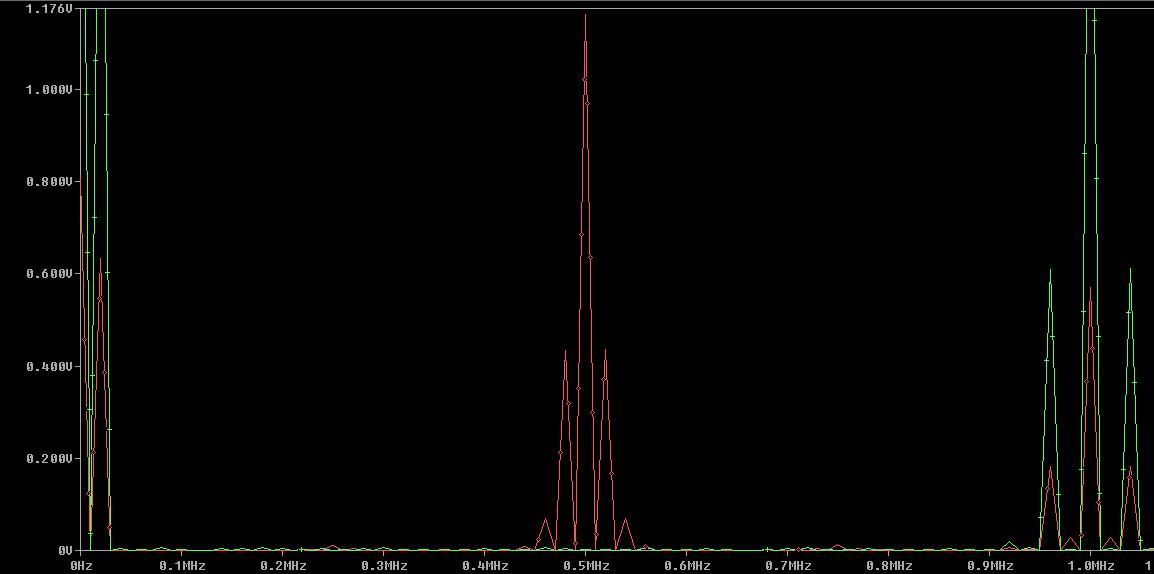Viewport: 1154px width, 574px height.
Task: Click the 0.600V y-axis label
Action: (x=49, y=273)
